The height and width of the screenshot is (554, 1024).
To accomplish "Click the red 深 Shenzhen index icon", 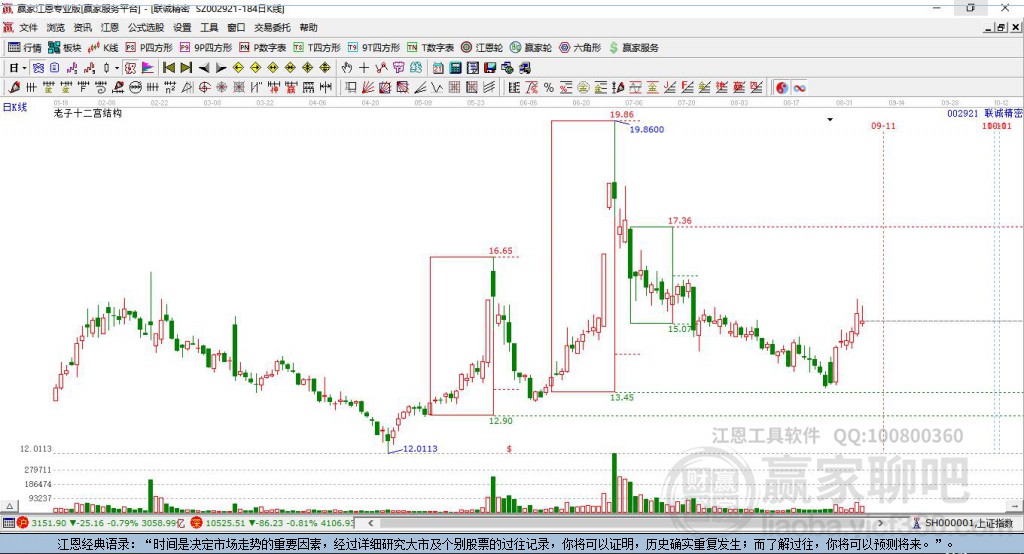I will tap(197, 523).
